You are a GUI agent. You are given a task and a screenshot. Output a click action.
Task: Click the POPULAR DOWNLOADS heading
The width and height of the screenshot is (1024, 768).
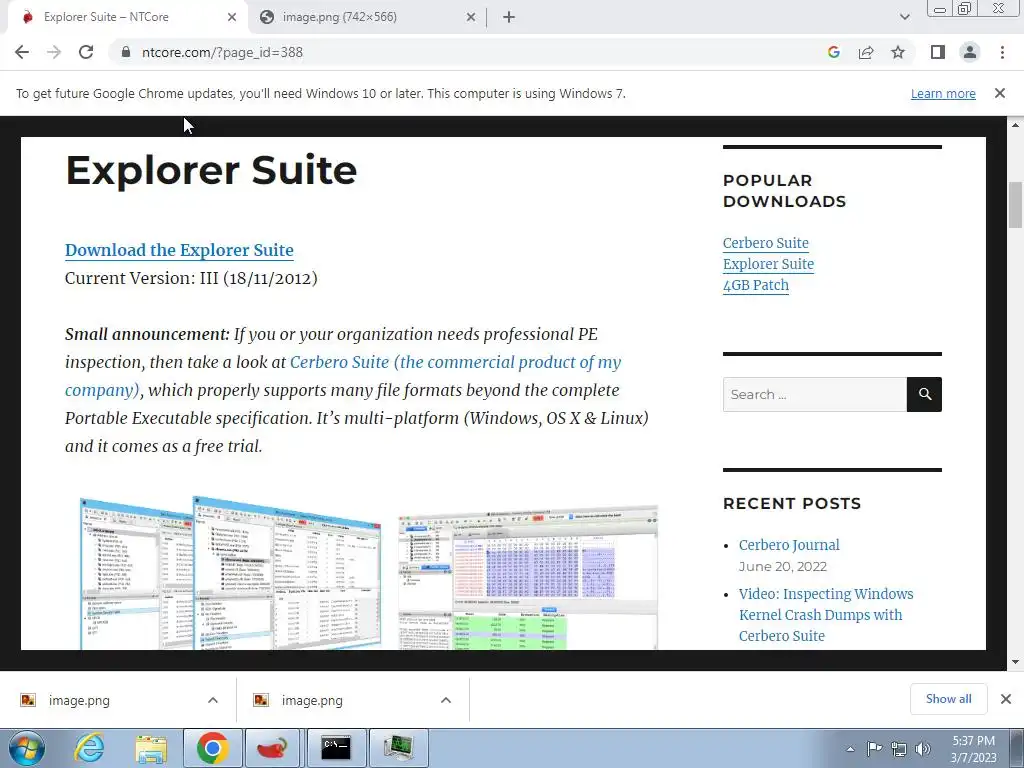(784, 191)
